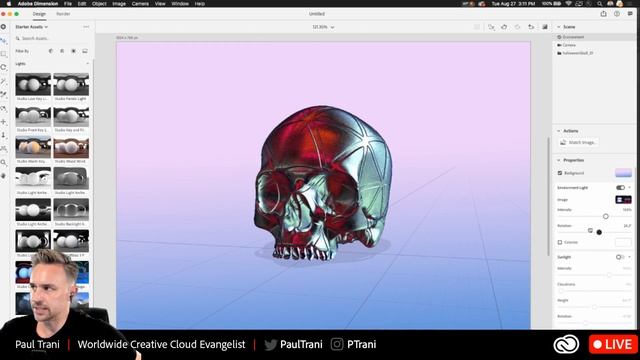Switch to the Design tab
The height and width of the screenshot is (360, 640).
point(39,14)
